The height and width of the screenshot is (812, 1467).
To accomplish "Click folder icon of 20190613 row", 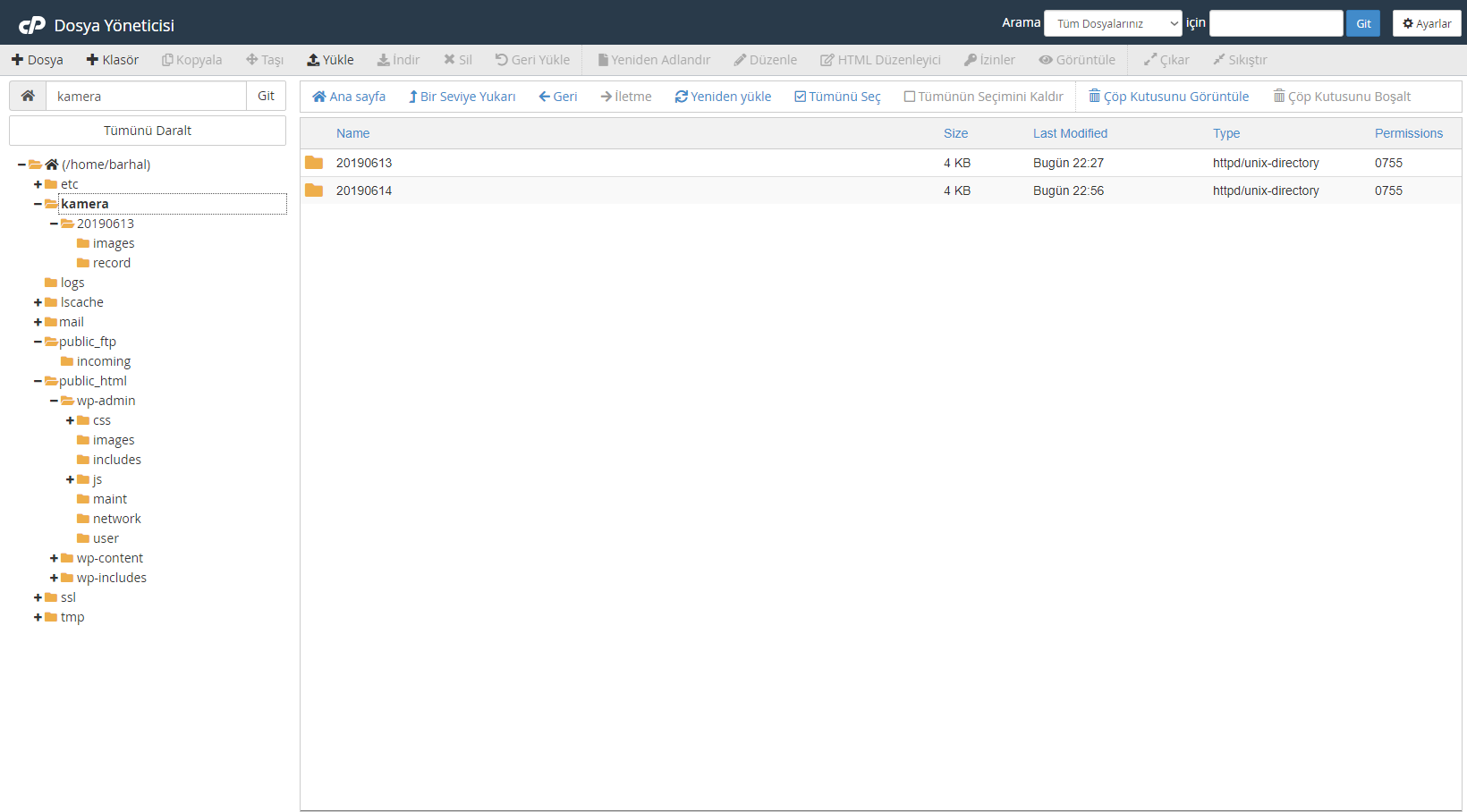I will [314, 163].
